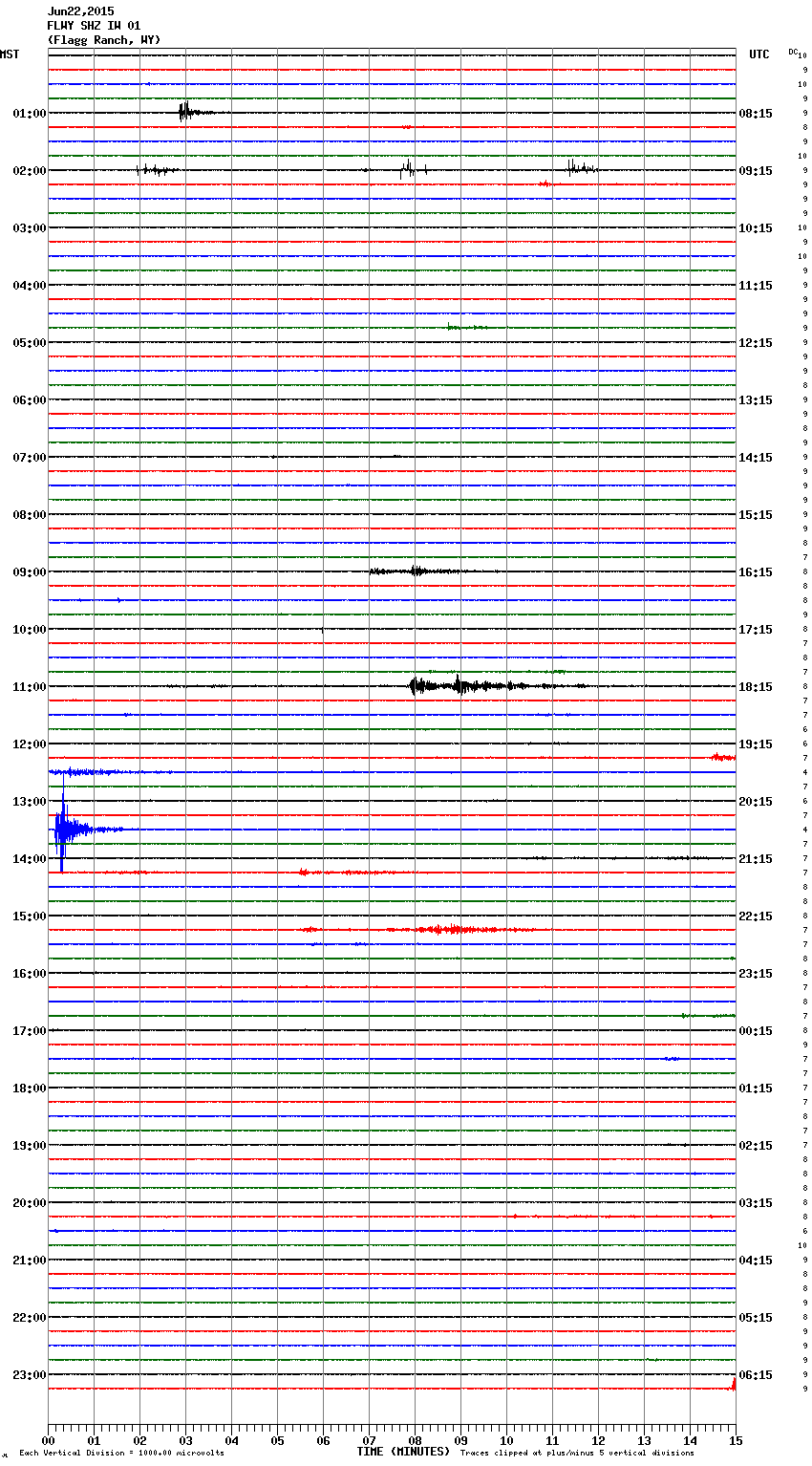Viewport: 812px width, 1466px height.
Task: Select the '06:00' MST time label
Action: (30, 400)
